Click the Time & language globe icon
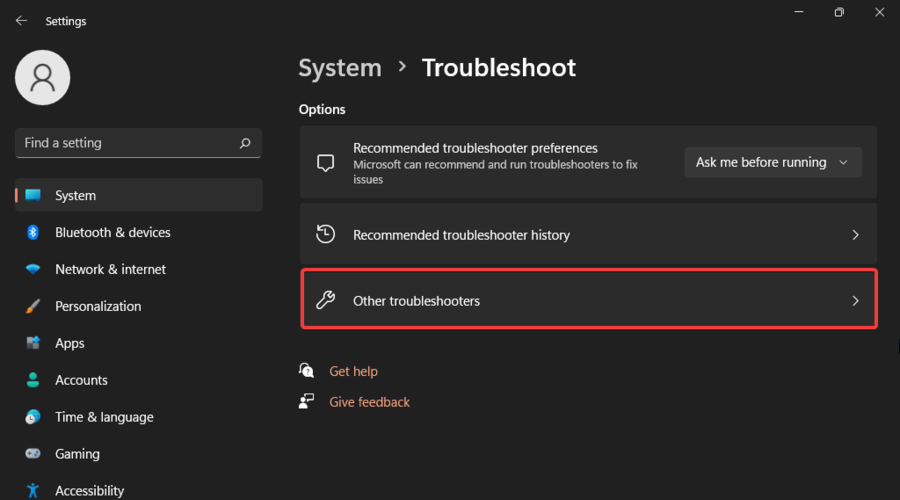 coord(33,417)
